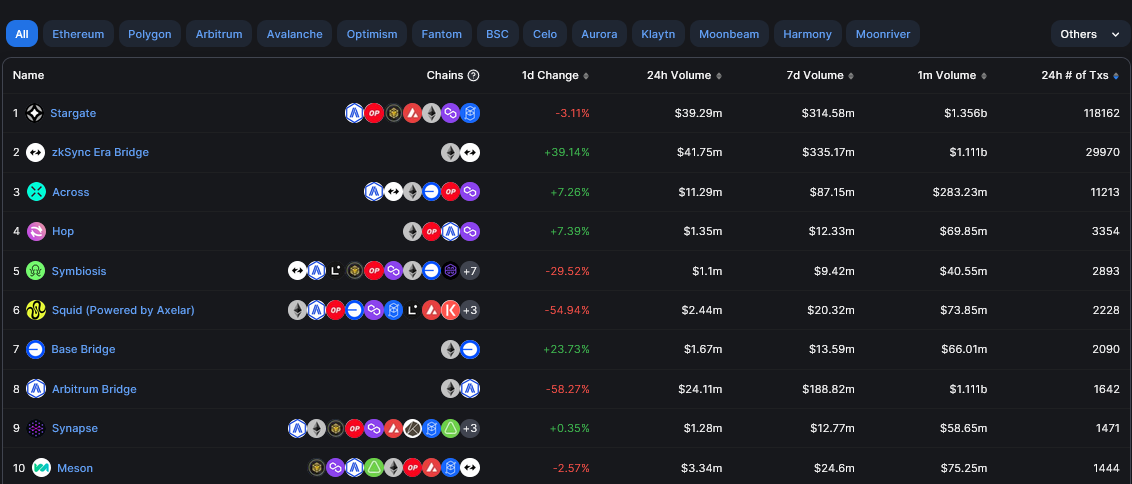1132x484 pixels.
Task: Choose the Avalanche tab
Action: (295, 34)
